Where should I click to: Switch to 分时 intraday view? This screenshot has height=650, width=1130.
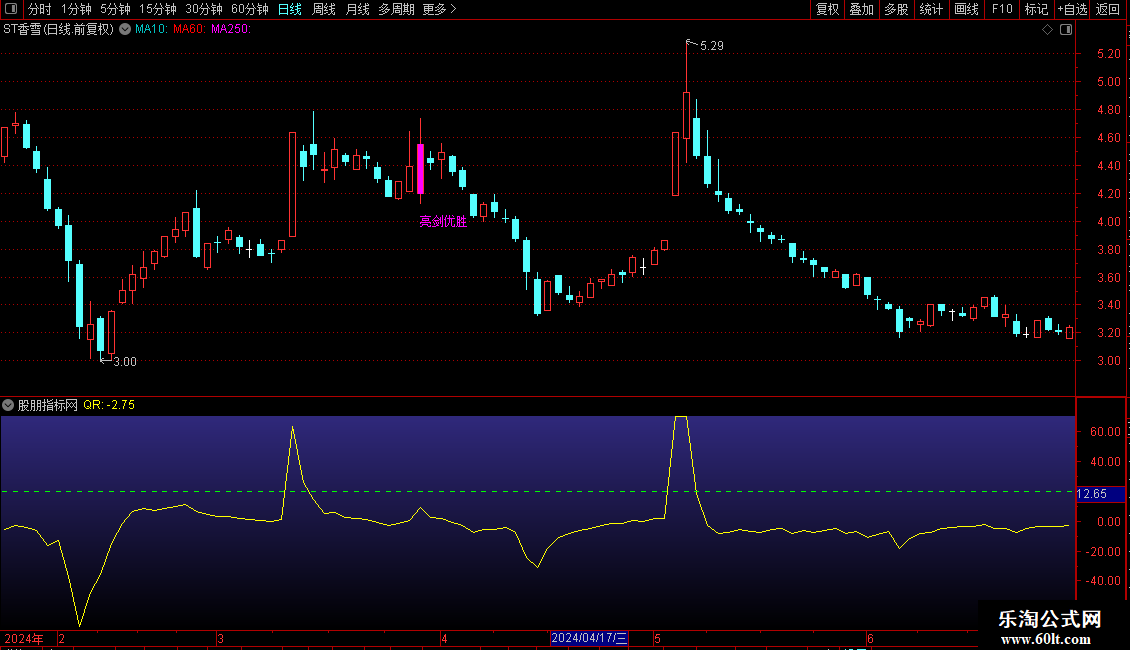40,9
